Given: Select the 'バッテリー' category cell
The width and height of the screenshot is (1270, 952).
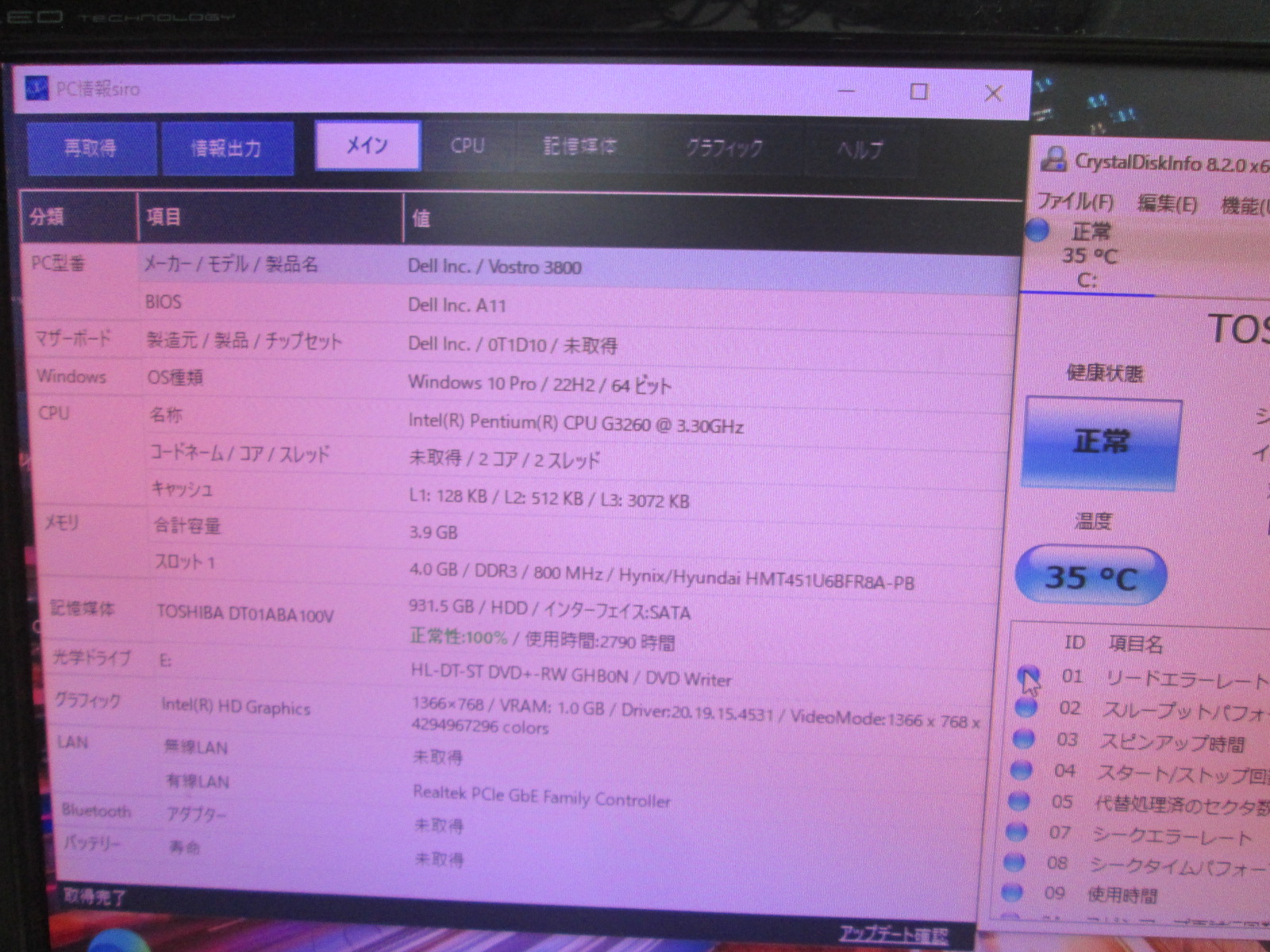Looking at the screenshot, I should (x=92, y=843).
